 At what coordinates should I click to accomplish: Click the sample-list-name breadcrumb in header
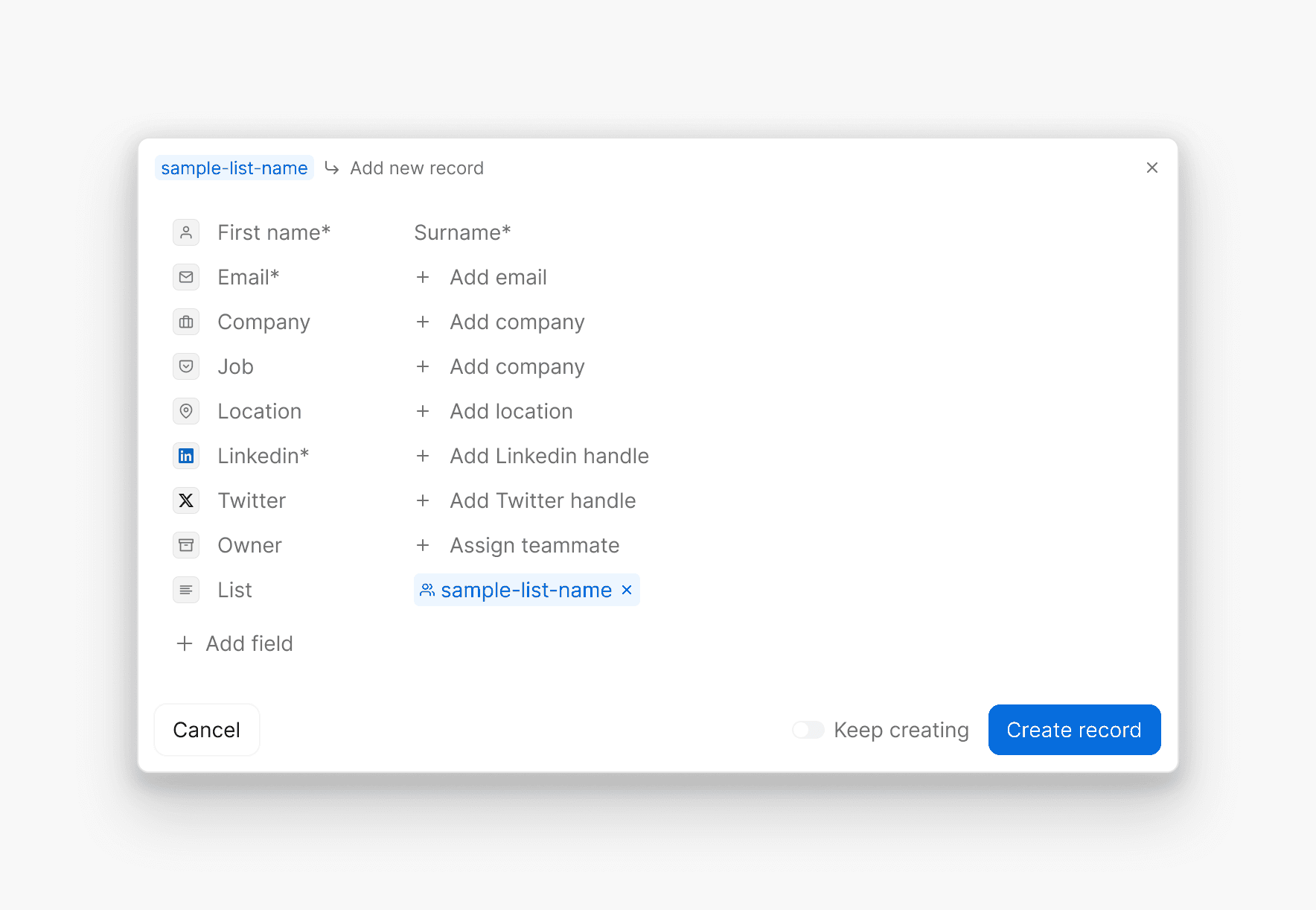pos(234,168)
